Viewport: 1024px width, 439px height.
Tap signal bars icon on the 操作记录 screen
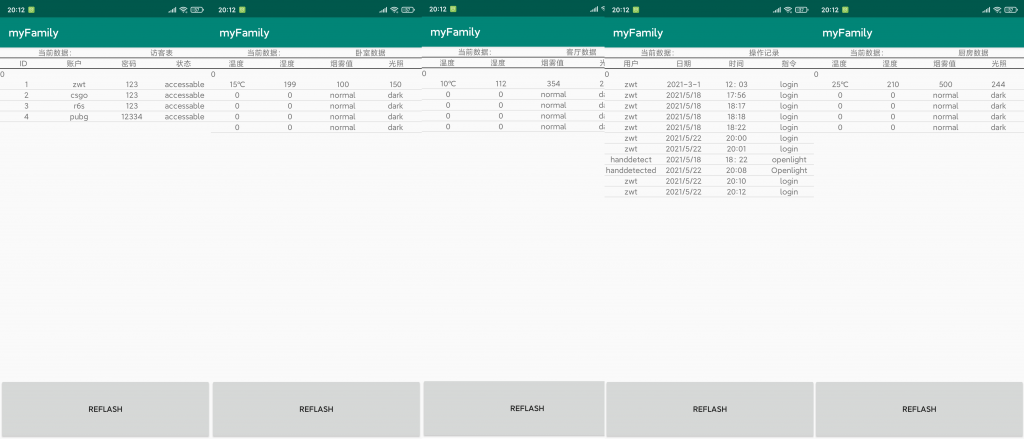(x=777, y=10)
